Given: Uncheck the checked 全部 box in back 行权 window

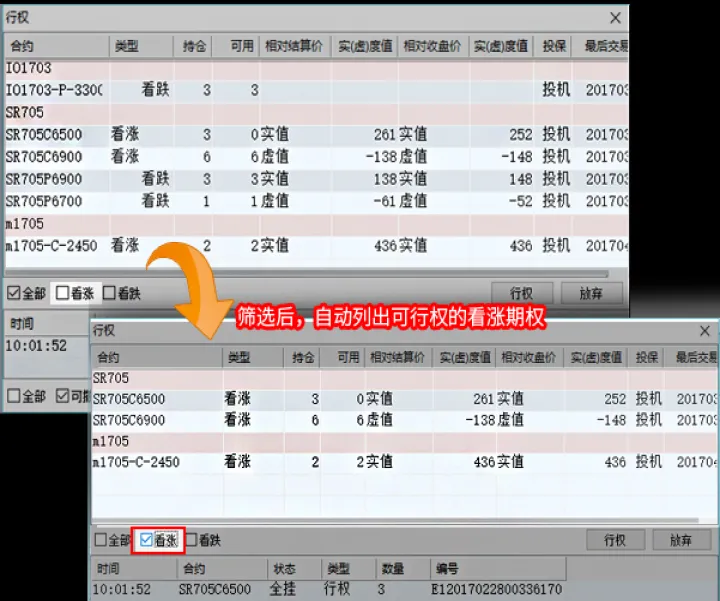Looking at the screenshot, I should coord(14,293).
